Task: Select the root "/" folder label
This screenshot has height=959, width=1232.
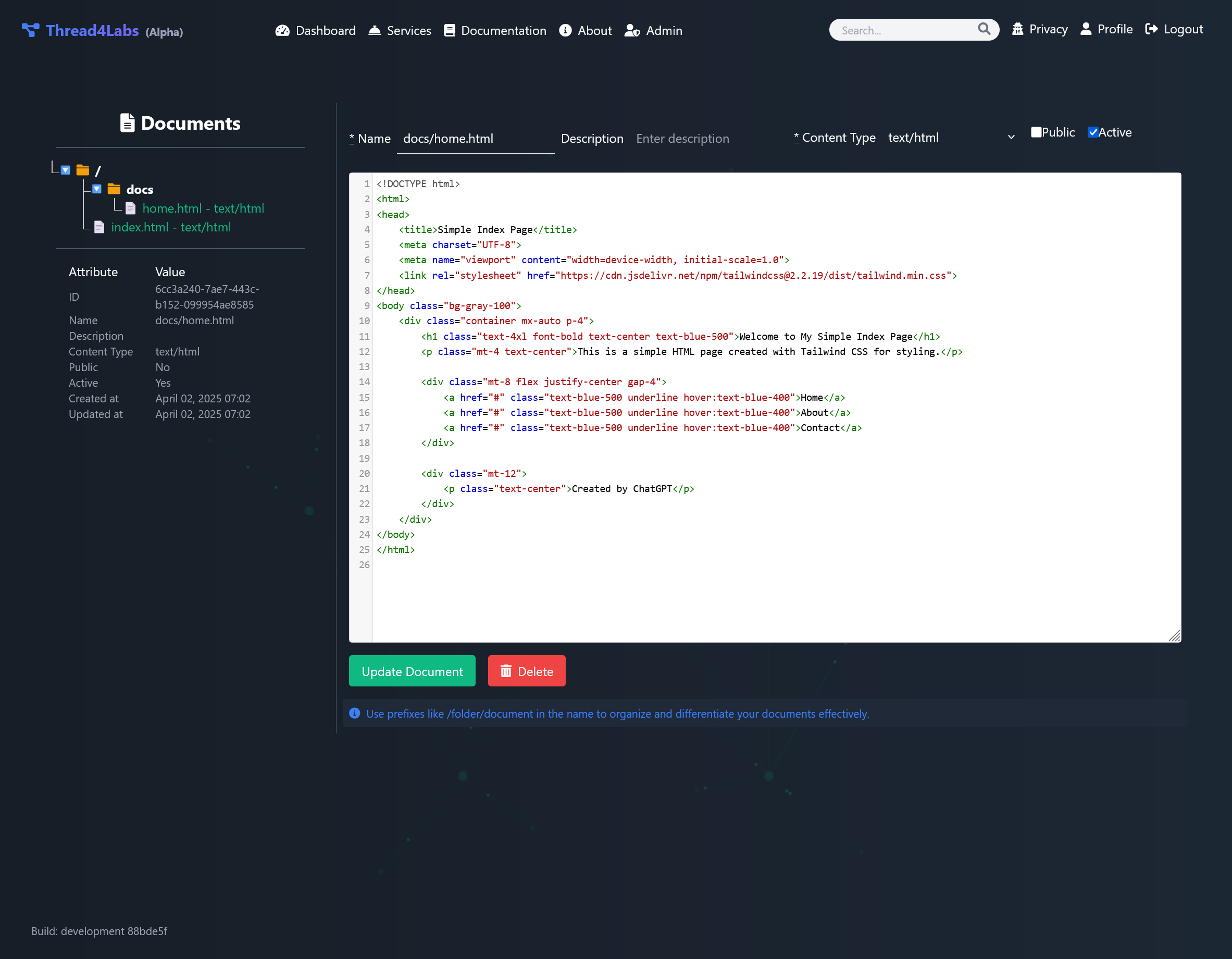Action: point(97,170)
